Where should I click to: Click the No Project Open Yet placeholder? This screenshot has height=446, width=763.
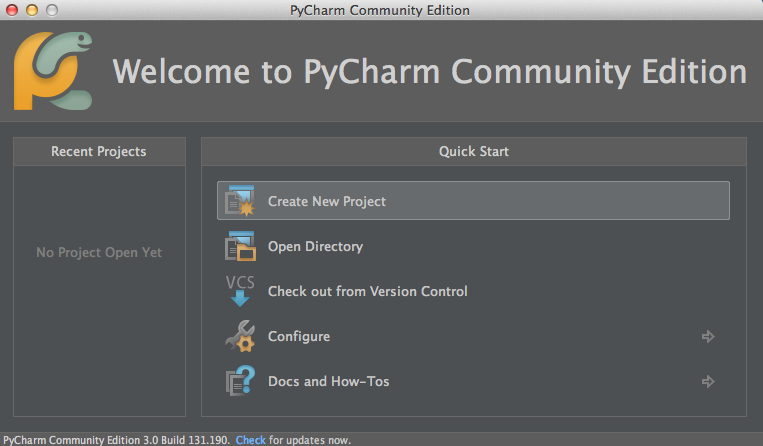[x=99, y=253]
